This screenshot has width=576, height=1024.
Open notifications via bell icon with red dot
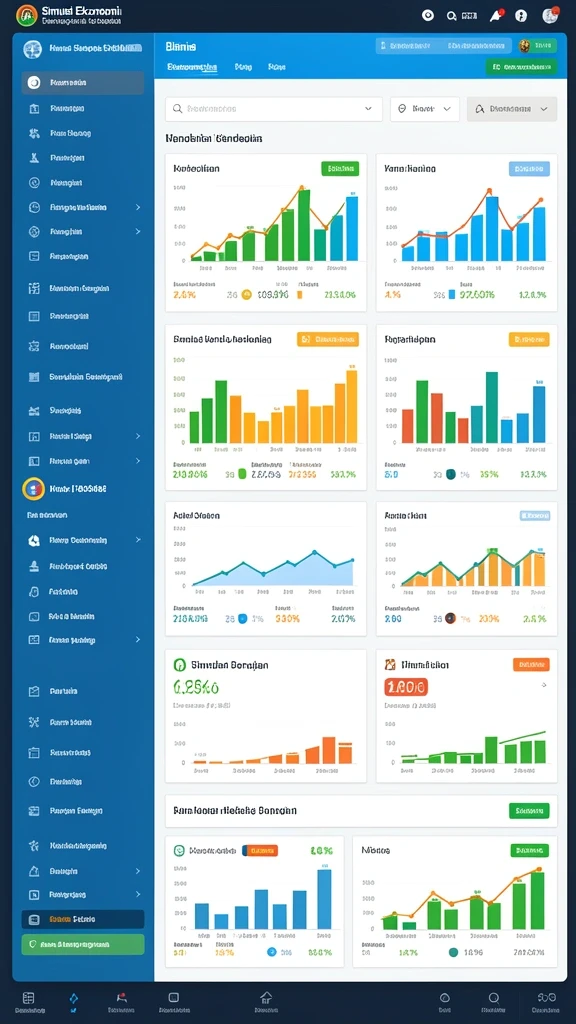[496, 16]
